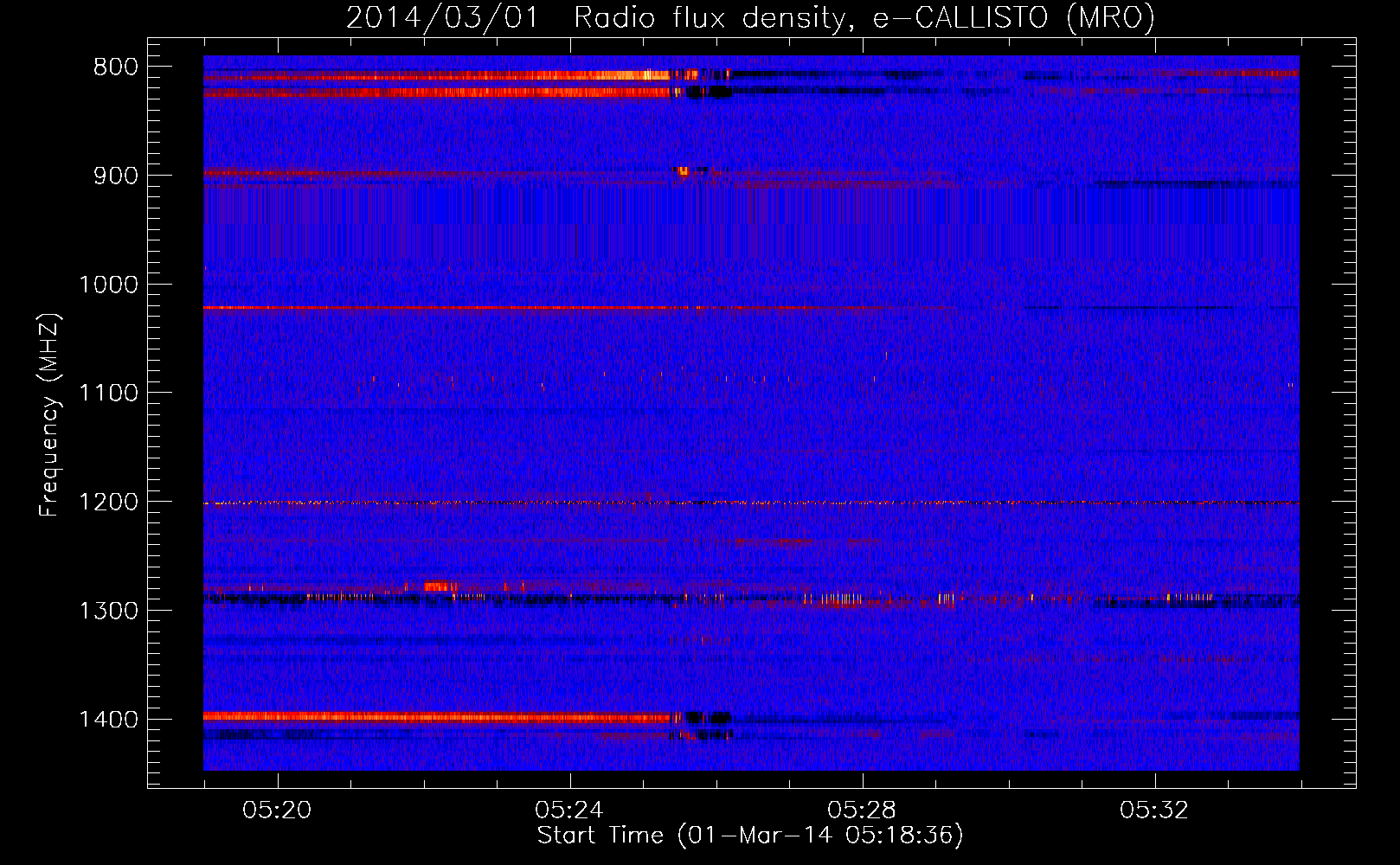Click the 1300 frequency axis label

[108, 611]
